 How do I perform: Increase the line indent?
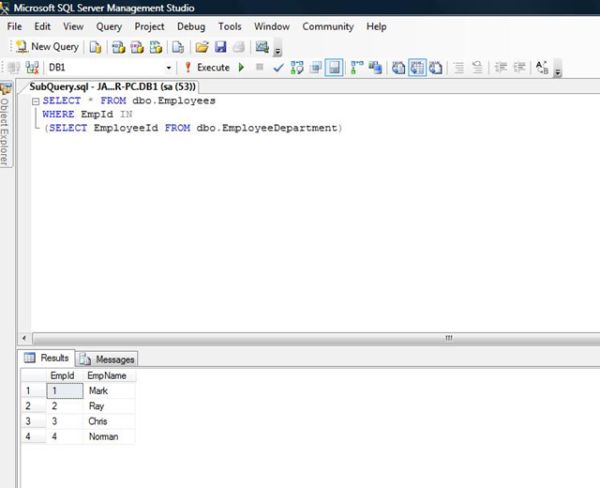pos(520,68)
